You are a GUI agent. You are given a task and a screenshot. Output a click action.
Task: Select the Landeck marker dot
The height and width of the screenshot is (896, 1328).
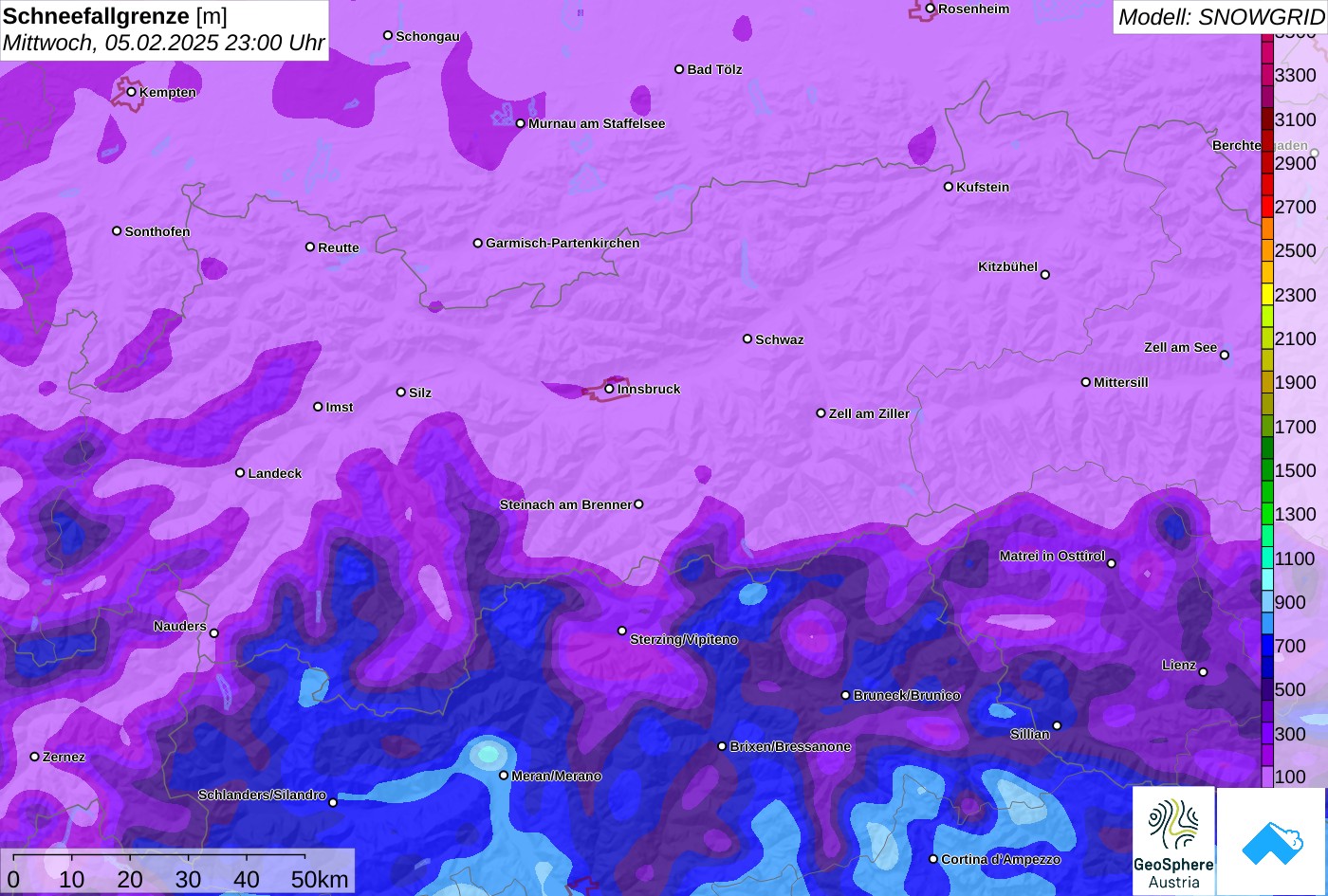click(240, 473)
